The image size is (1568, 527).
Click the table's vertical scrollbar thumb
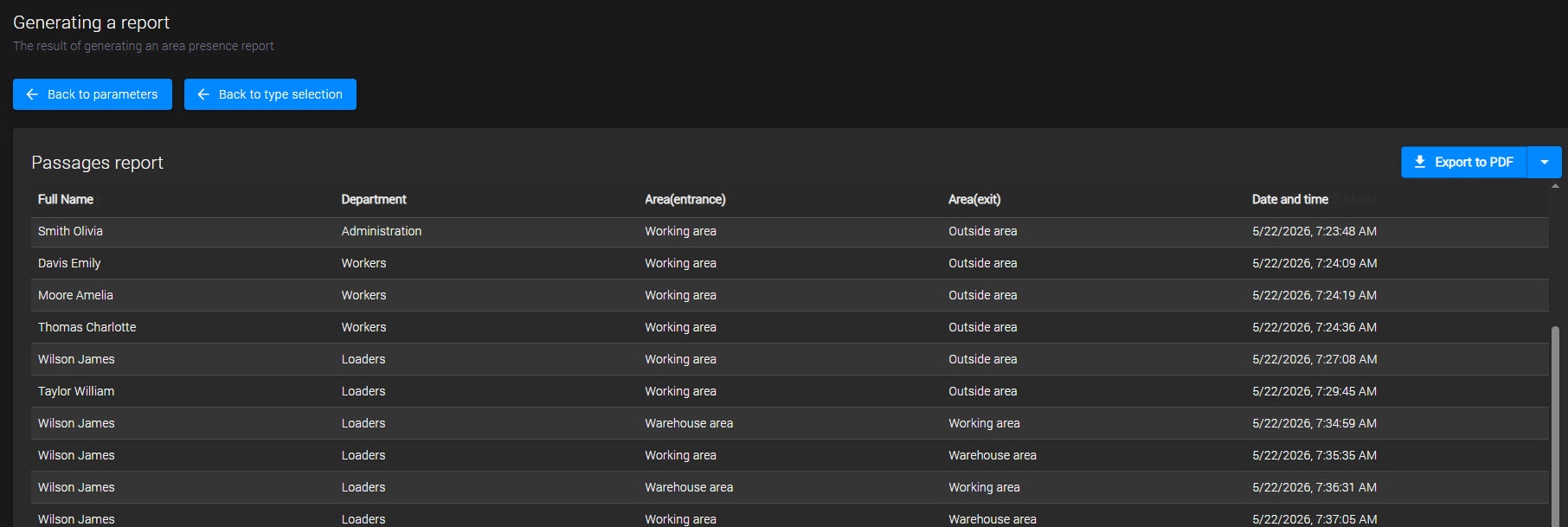1555,426
